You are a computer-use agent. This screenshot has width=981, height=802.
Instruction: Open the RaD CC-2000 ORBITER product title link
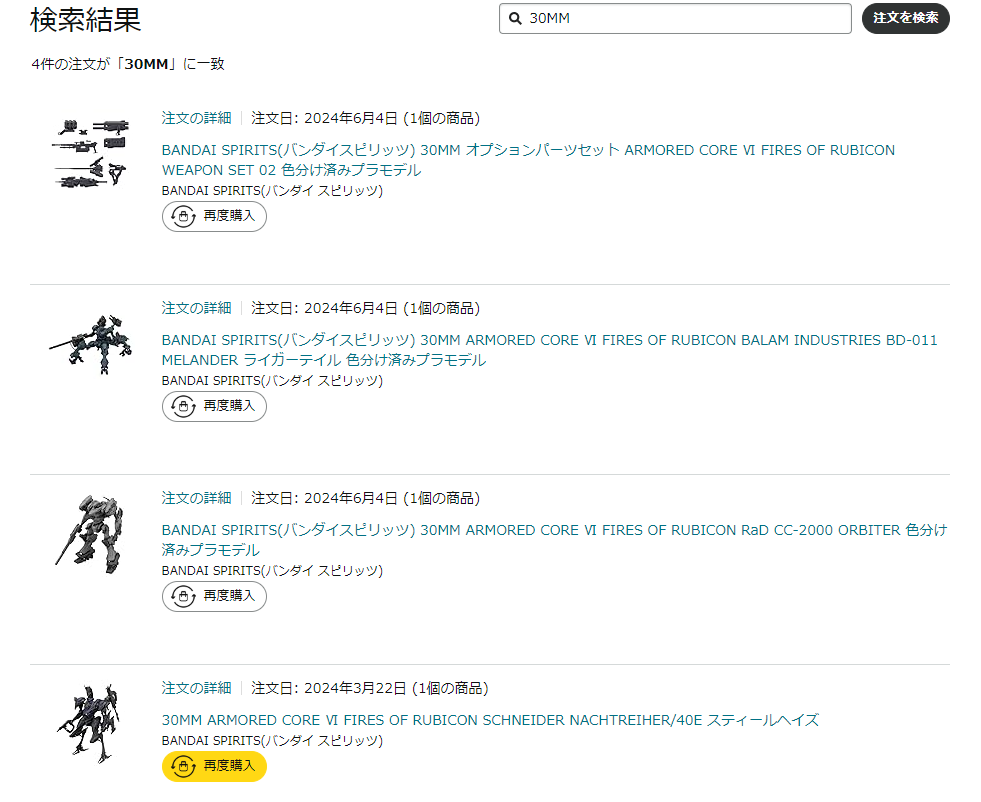coord(554,541)
